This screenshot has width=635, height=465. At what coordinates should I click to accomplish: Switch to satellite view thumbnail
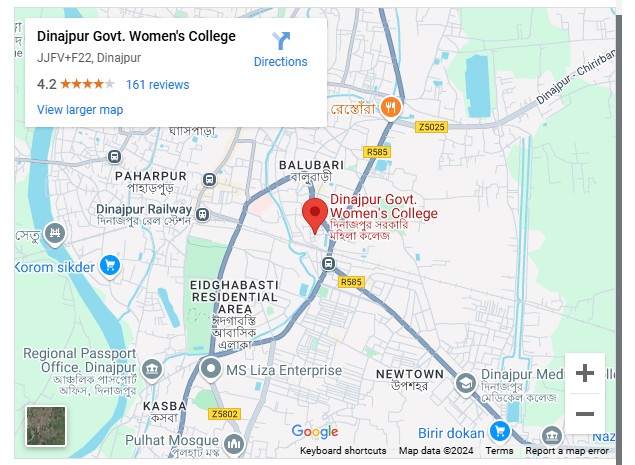[x=46, y=426]
